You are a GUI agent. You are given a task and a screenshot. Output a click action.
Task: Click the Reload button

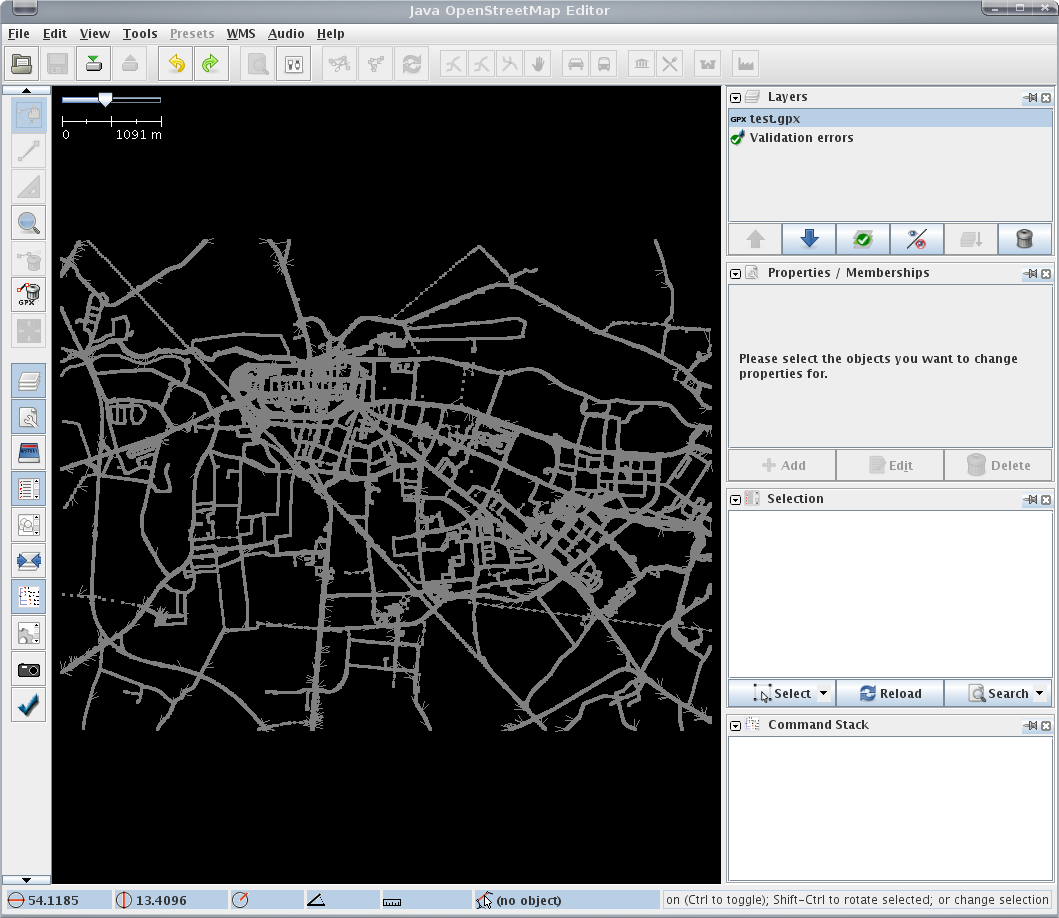pos(889,693)
